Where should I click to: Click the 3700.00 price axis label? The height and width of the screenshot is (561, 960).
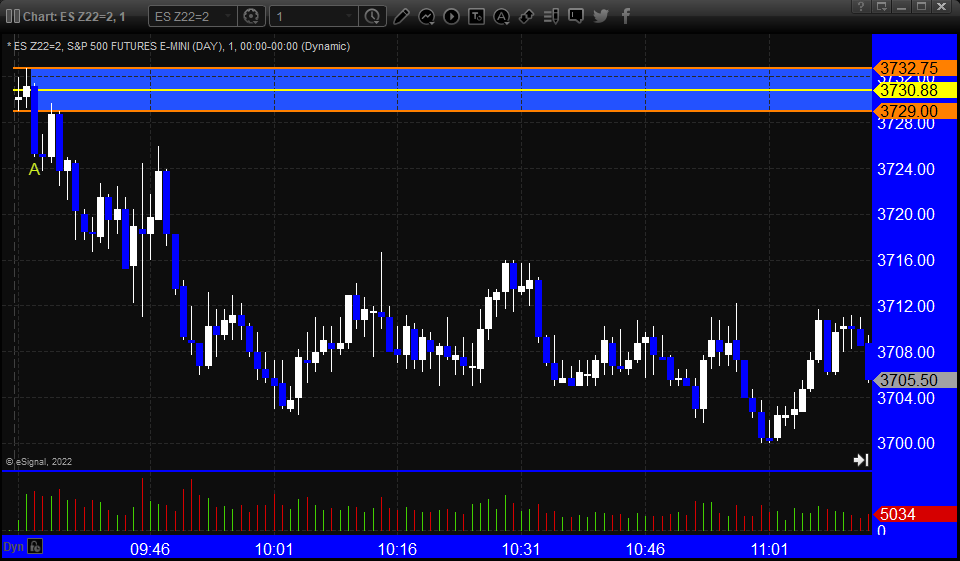point(906,443)
